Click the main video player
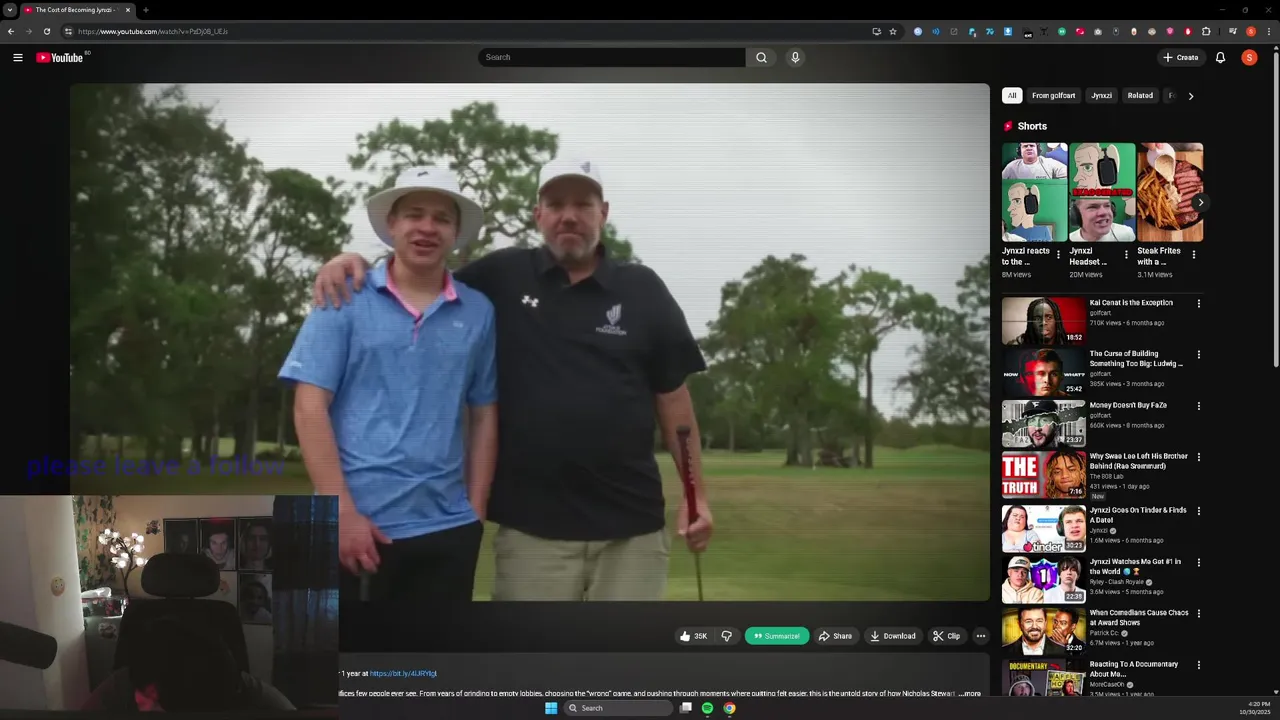Image resolution: width=1280 pixels, height=720 pixels. click(x=530, y=342)
